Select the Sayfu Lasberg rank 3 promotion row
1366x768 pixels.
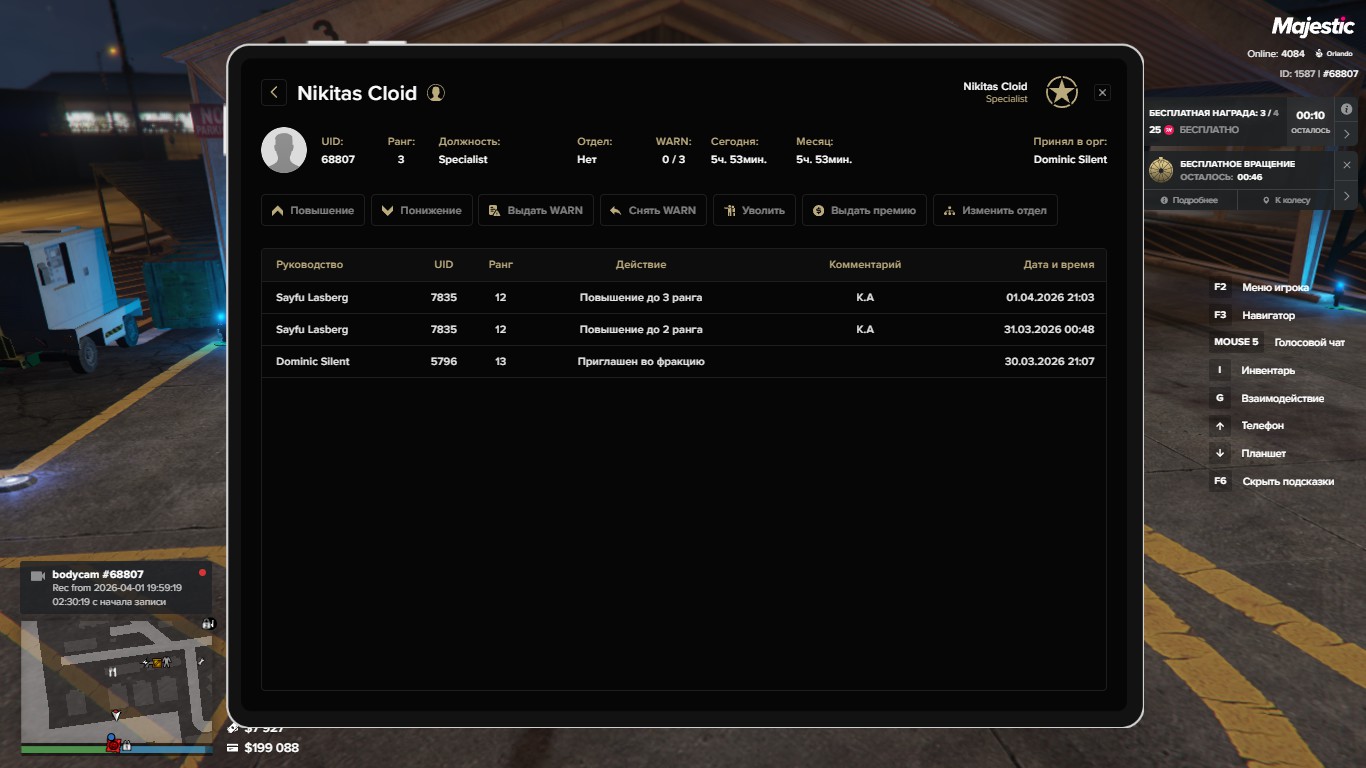pyautogui.click(x=684, y=298)
